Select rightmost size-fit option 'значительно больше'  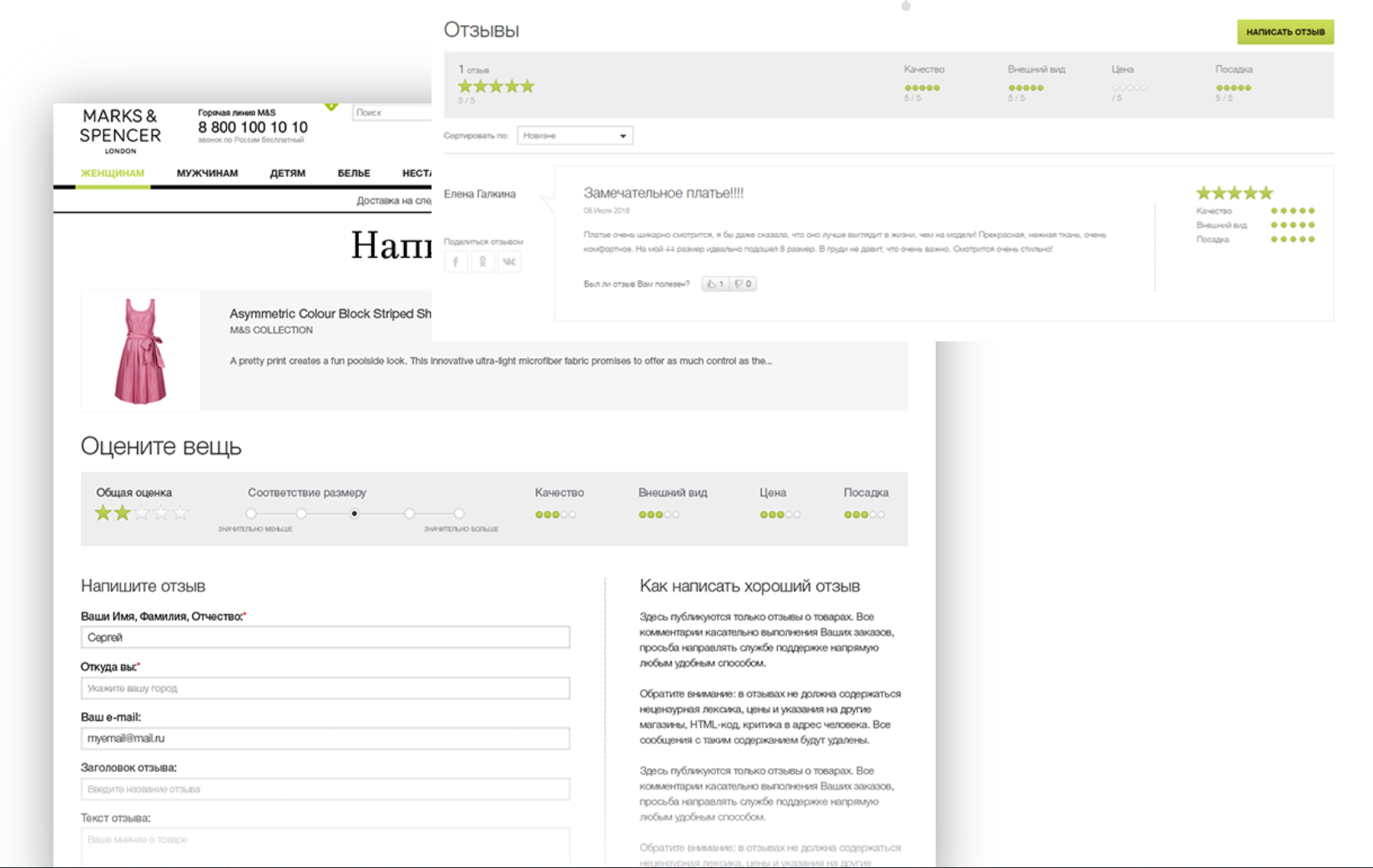pyautogui.click(x=459, y=514)
